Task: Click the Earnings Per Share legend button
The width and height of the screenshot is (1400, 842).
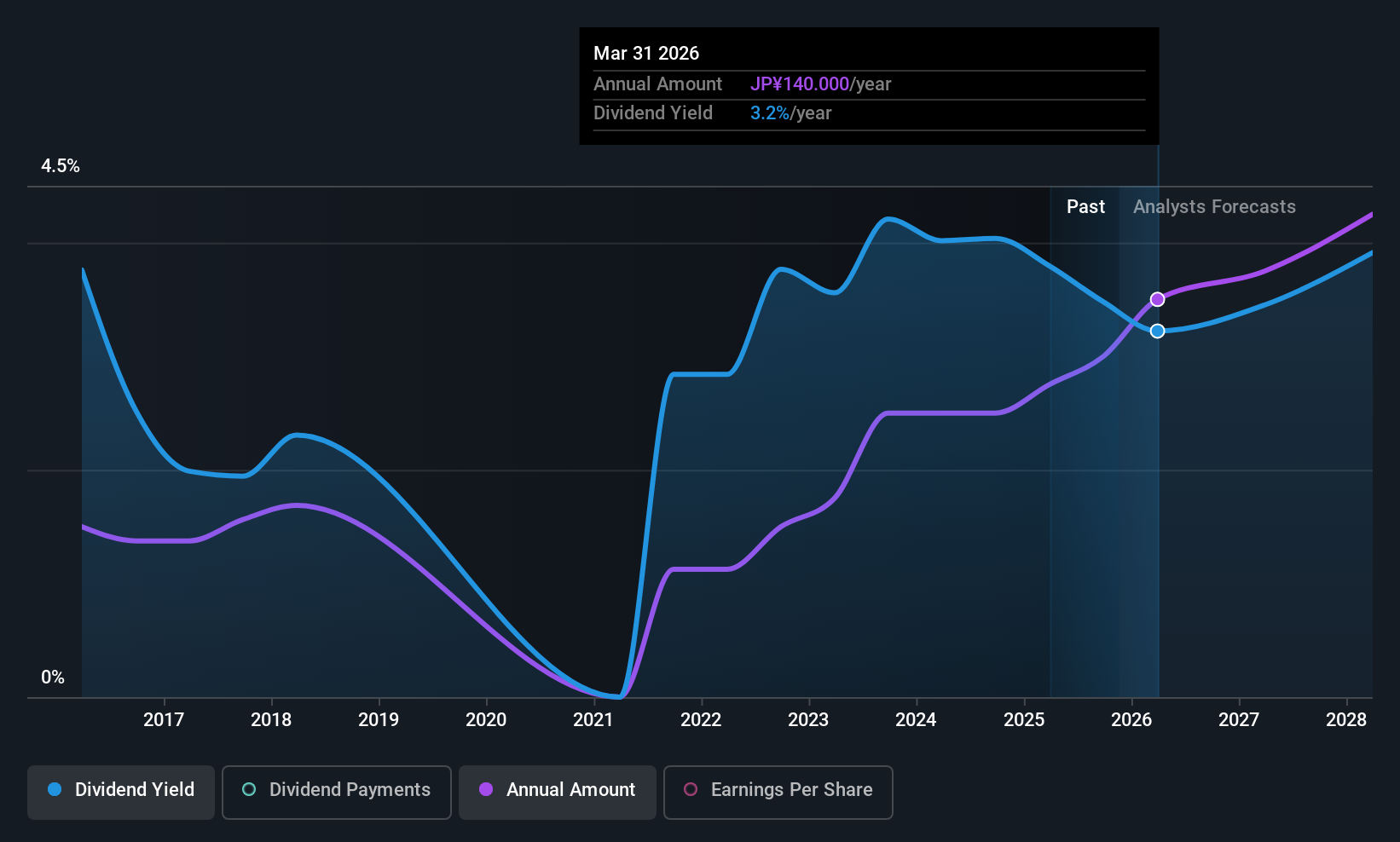Action: (777, 791)
